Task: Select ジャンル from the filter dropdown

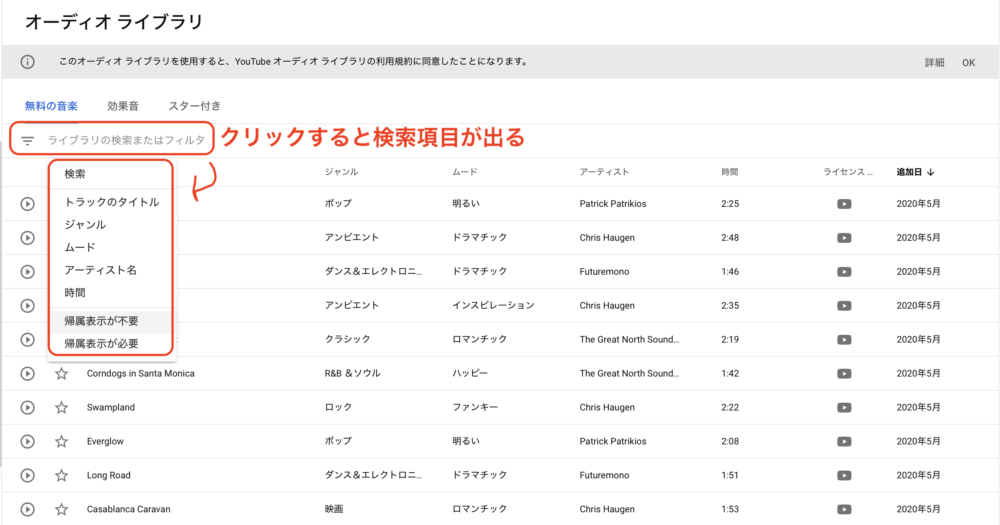Action: 85,225
